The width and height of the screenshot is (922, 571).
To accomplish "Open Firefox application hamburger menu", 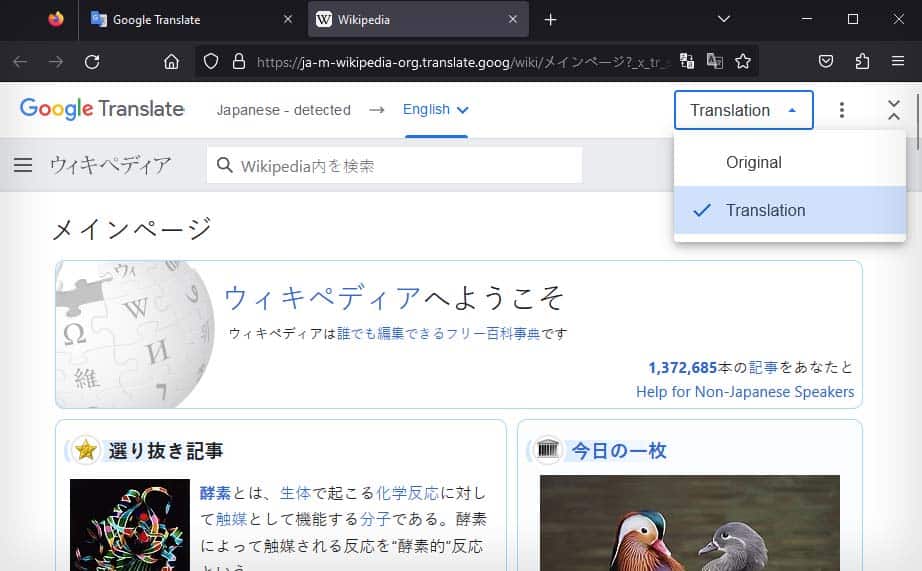I will (x=898, y=61).
